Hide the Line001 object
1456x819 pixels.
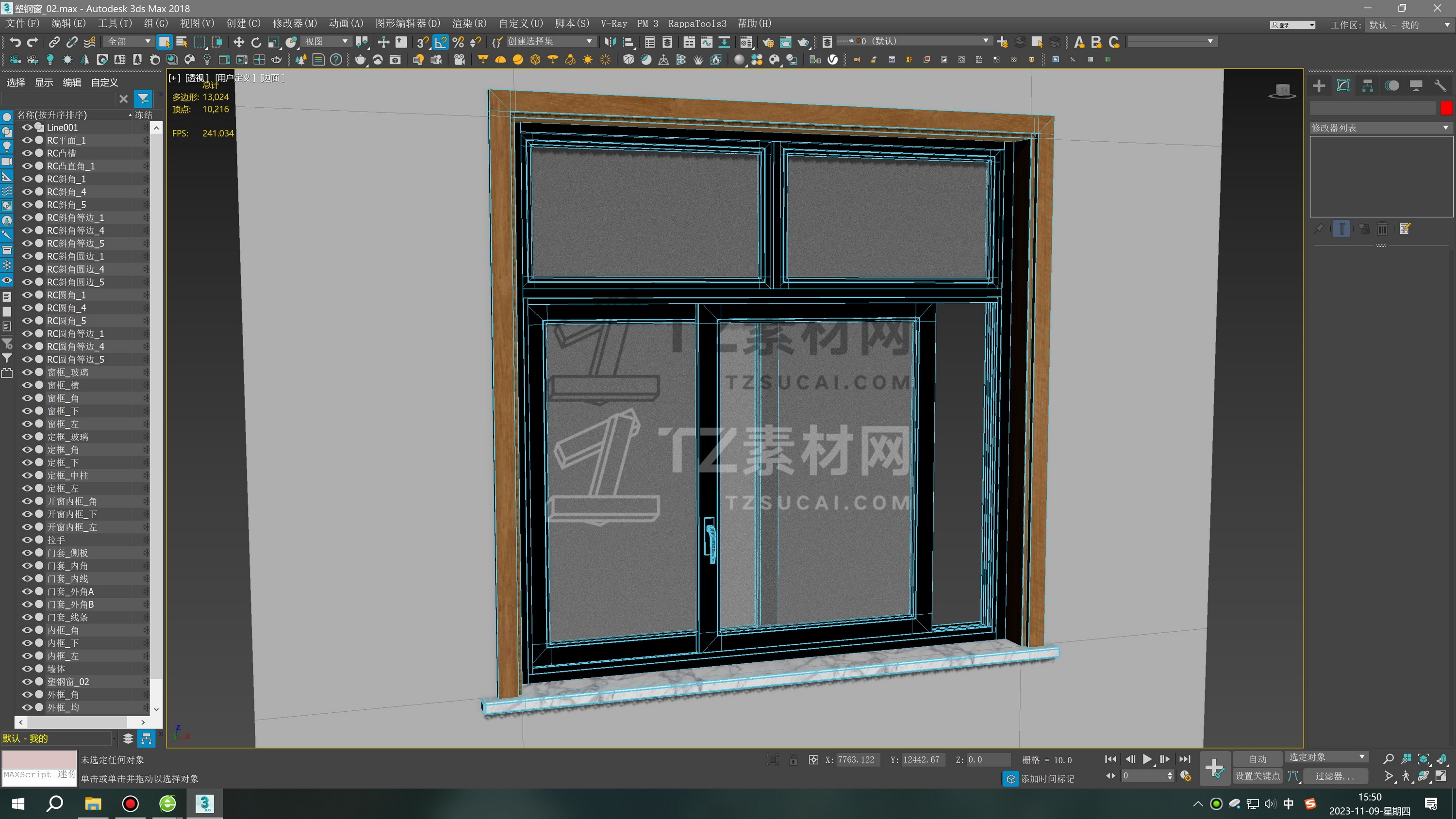tap(27, 128)
